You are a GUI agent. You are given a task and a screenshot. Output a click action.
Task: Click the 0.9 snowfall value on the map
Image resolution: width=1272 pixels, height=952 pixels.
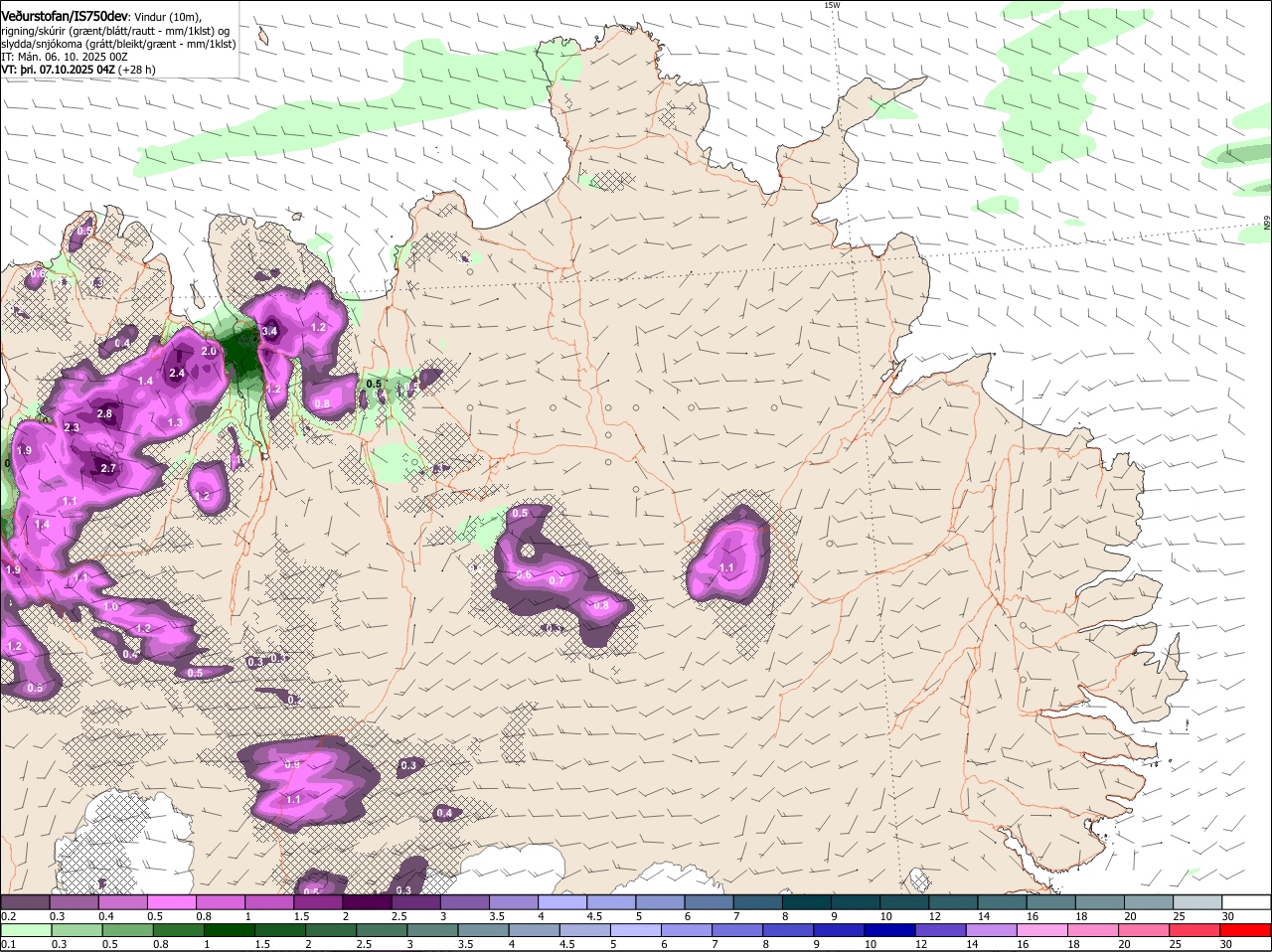[292, 765]
